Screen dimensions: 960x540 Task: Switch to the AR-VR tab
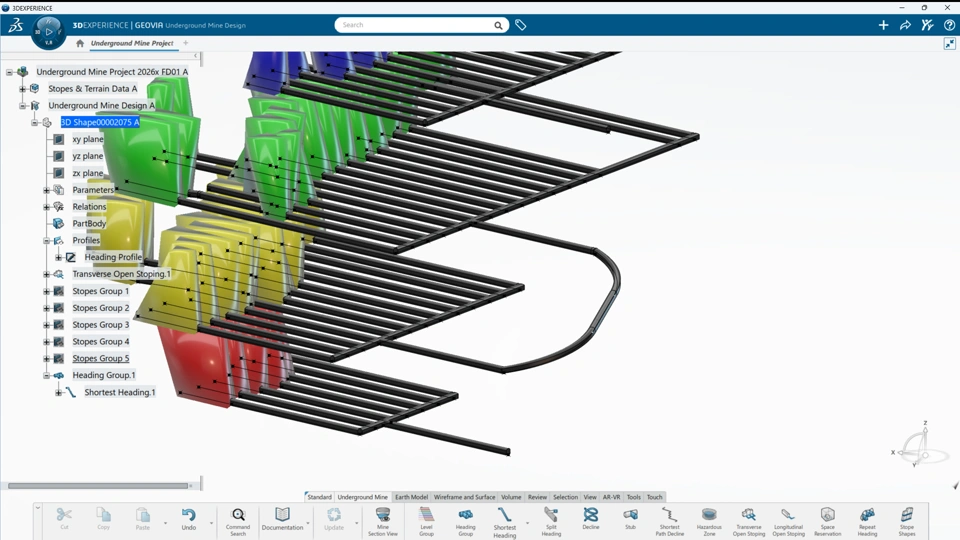pos(611,497)
